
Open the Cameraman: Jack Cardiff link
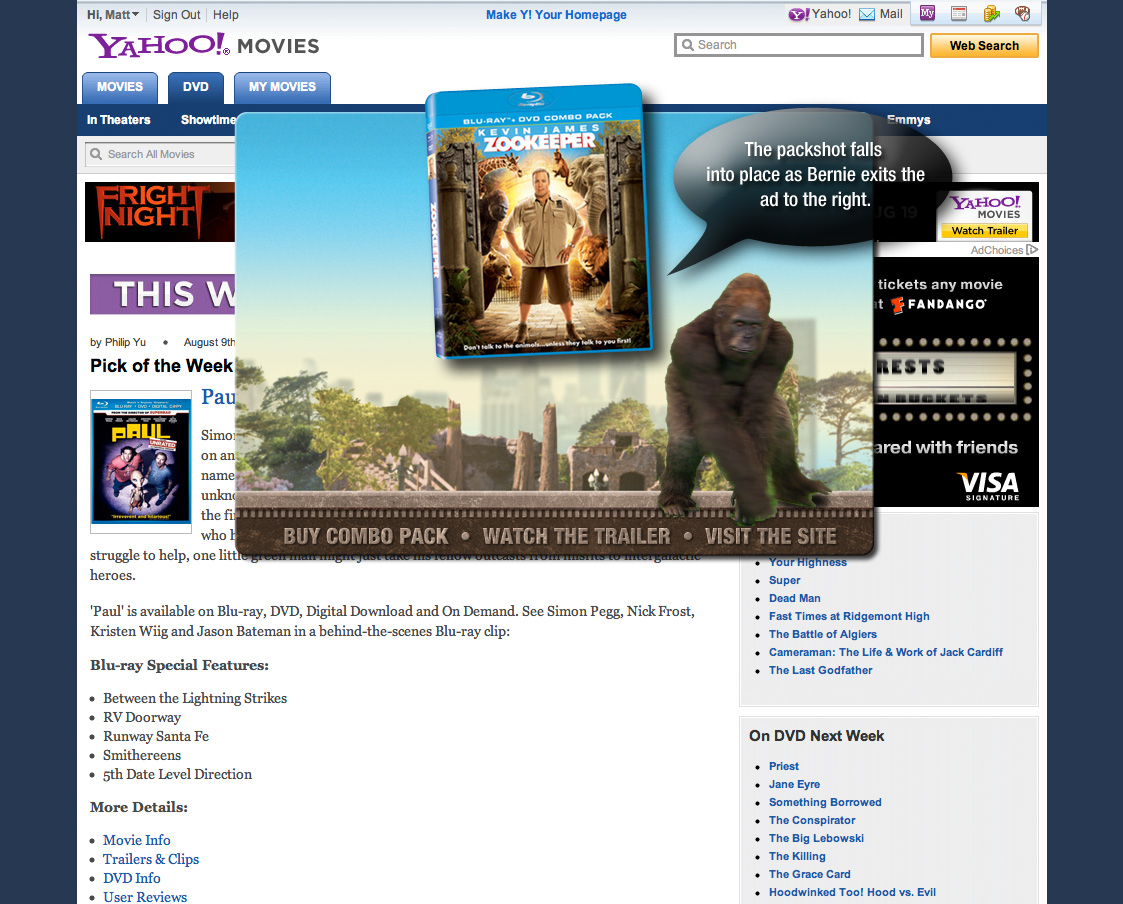point(886,652)
